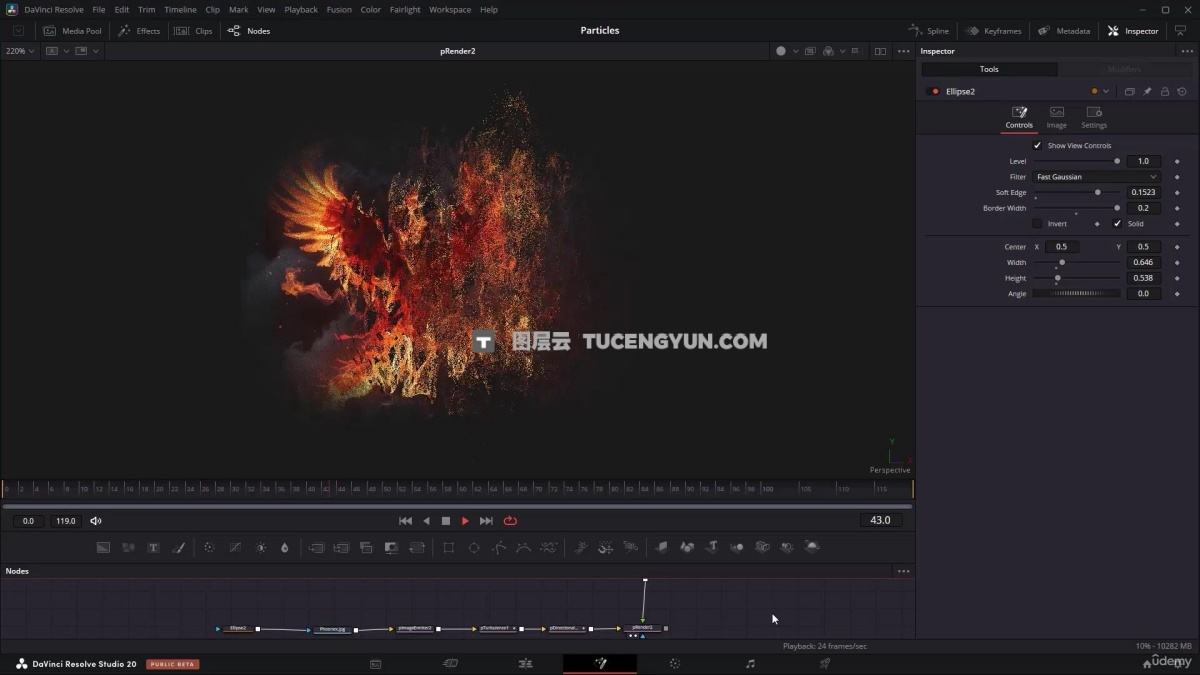Screen dimensions: 1200x675
Task: Switch to the Color page icon
Action: (675, 663)
